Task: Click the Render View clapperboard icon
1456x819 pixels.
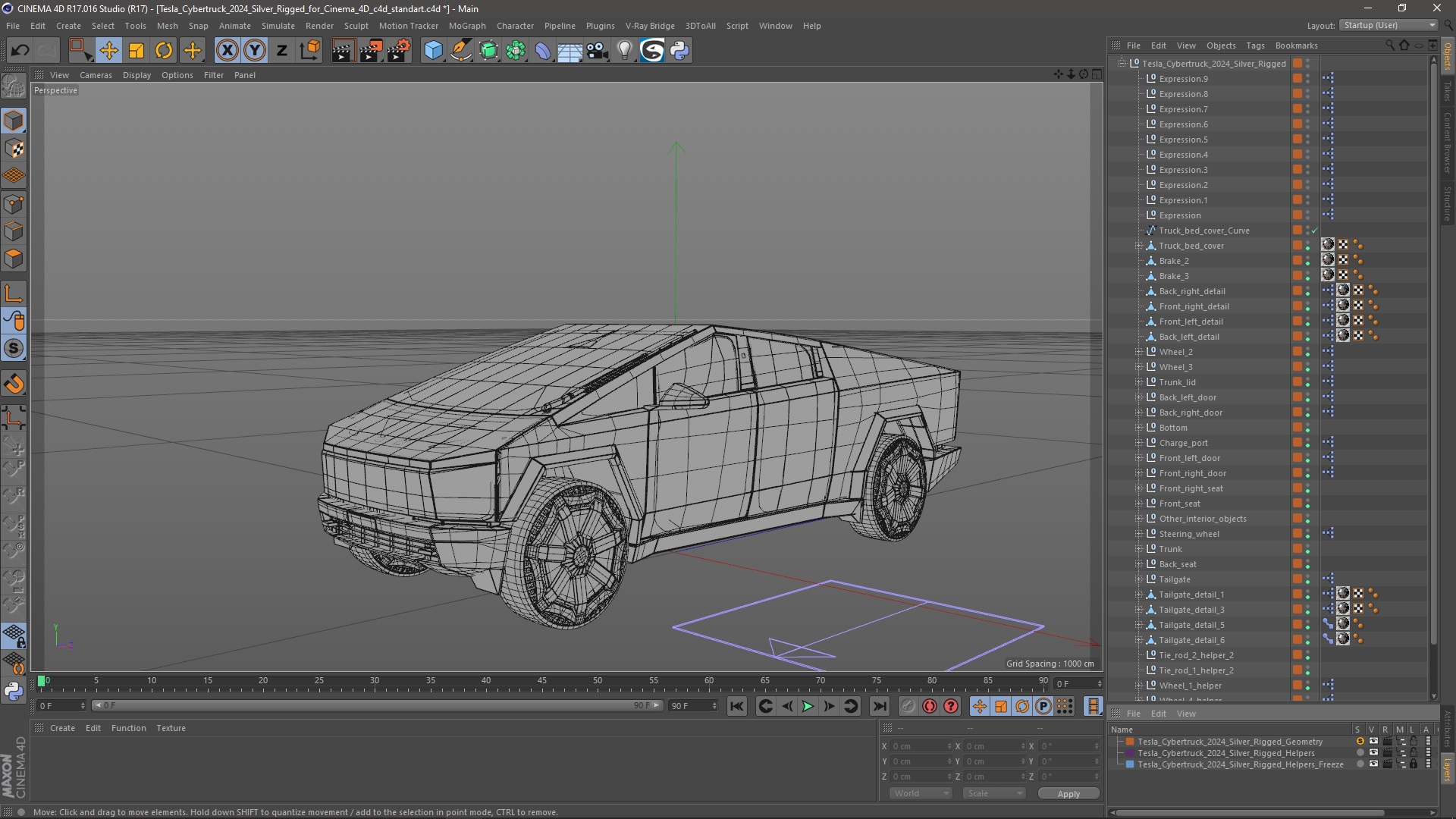Action: pyautogui.click(x=343, y=51)
